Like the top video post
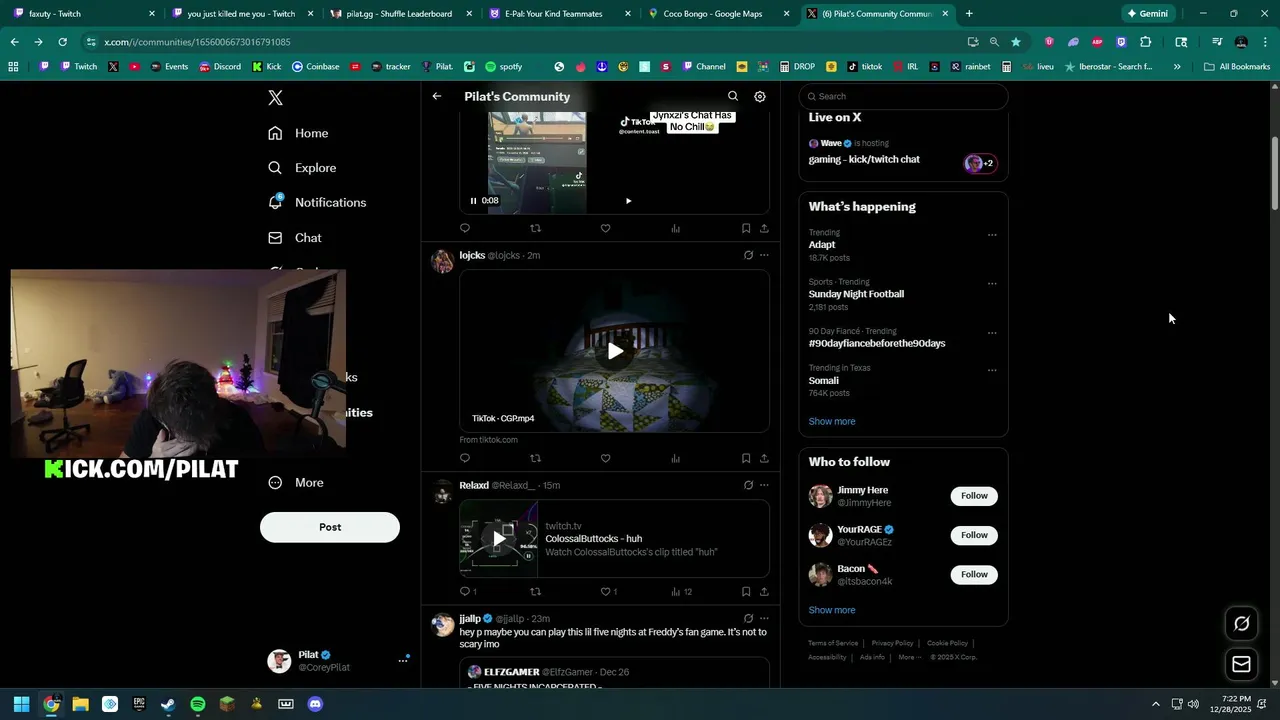 point(605,228)
